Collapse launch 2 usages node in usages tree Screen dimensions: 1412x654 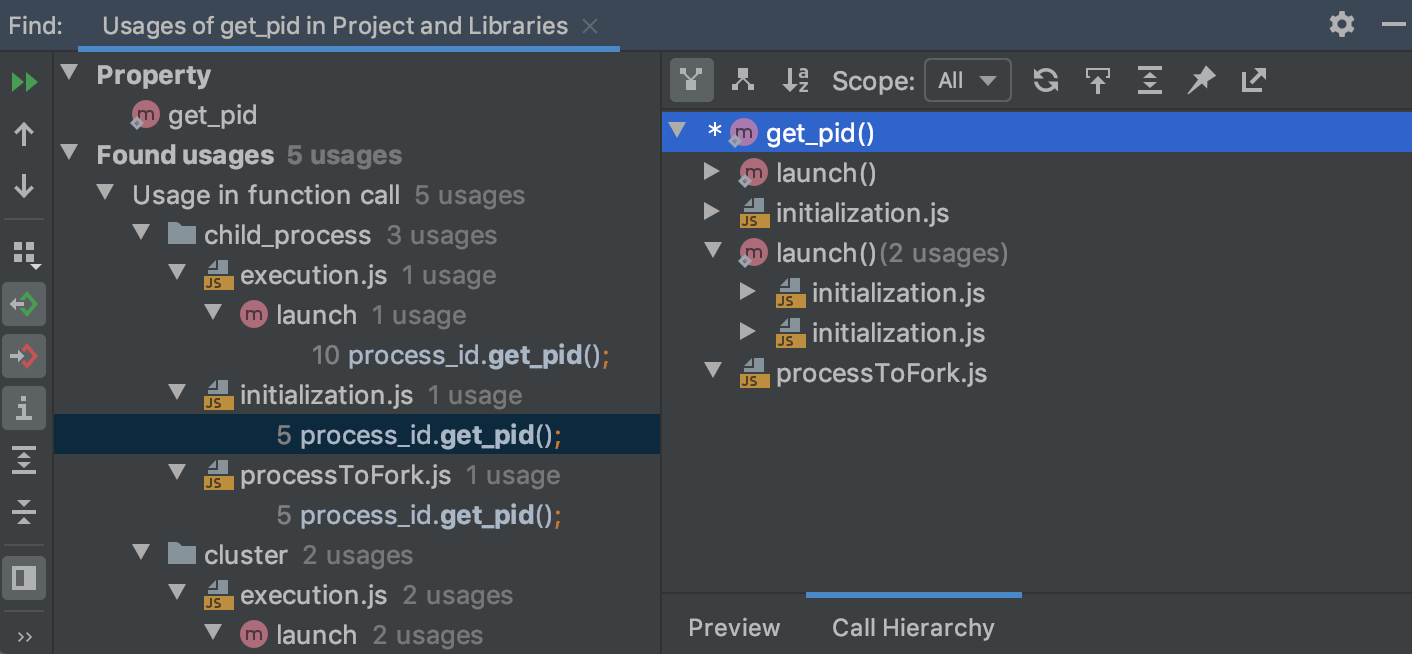pos(213,633)
